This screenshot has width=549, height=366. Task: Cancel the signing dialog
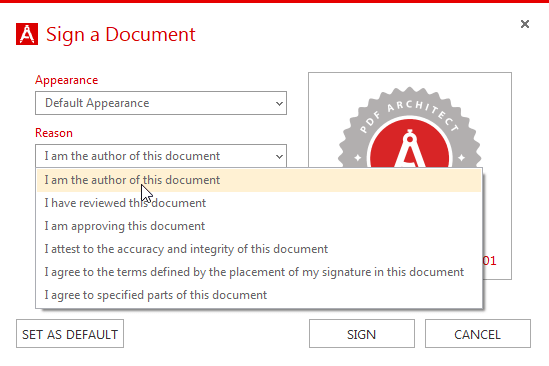pyautogui.click(x=478, y=334)
